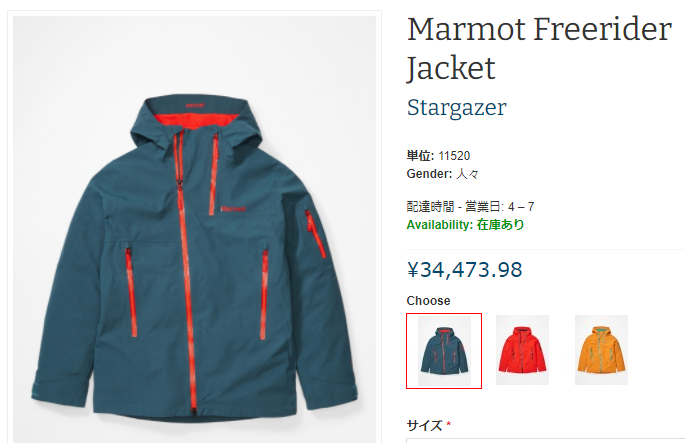Screen dimensions: 685x443
Task: Click the Gender 人々 label
Action: point(442,174)
